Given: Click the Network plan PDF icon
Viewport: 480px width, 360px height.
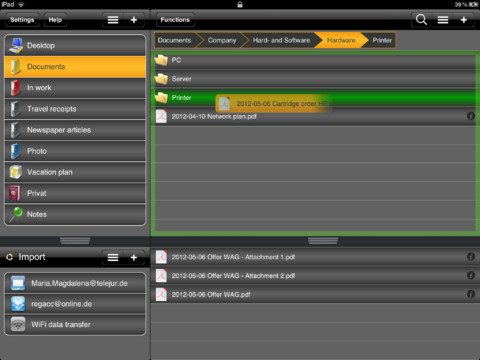Looking at the screenshot, I should coord(161,116).
